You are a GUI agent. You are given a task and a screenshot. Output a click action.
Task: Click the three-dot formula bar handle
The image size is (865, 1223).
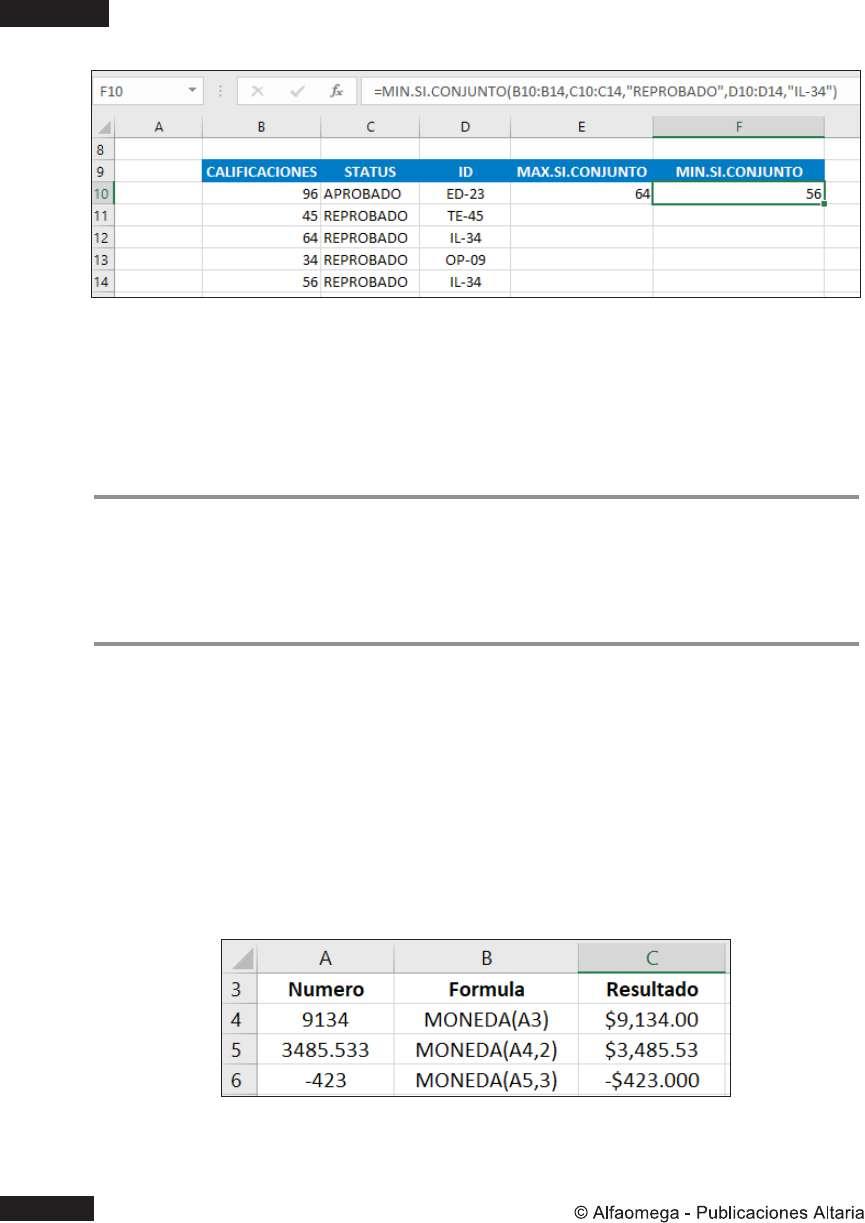[220, 91]
